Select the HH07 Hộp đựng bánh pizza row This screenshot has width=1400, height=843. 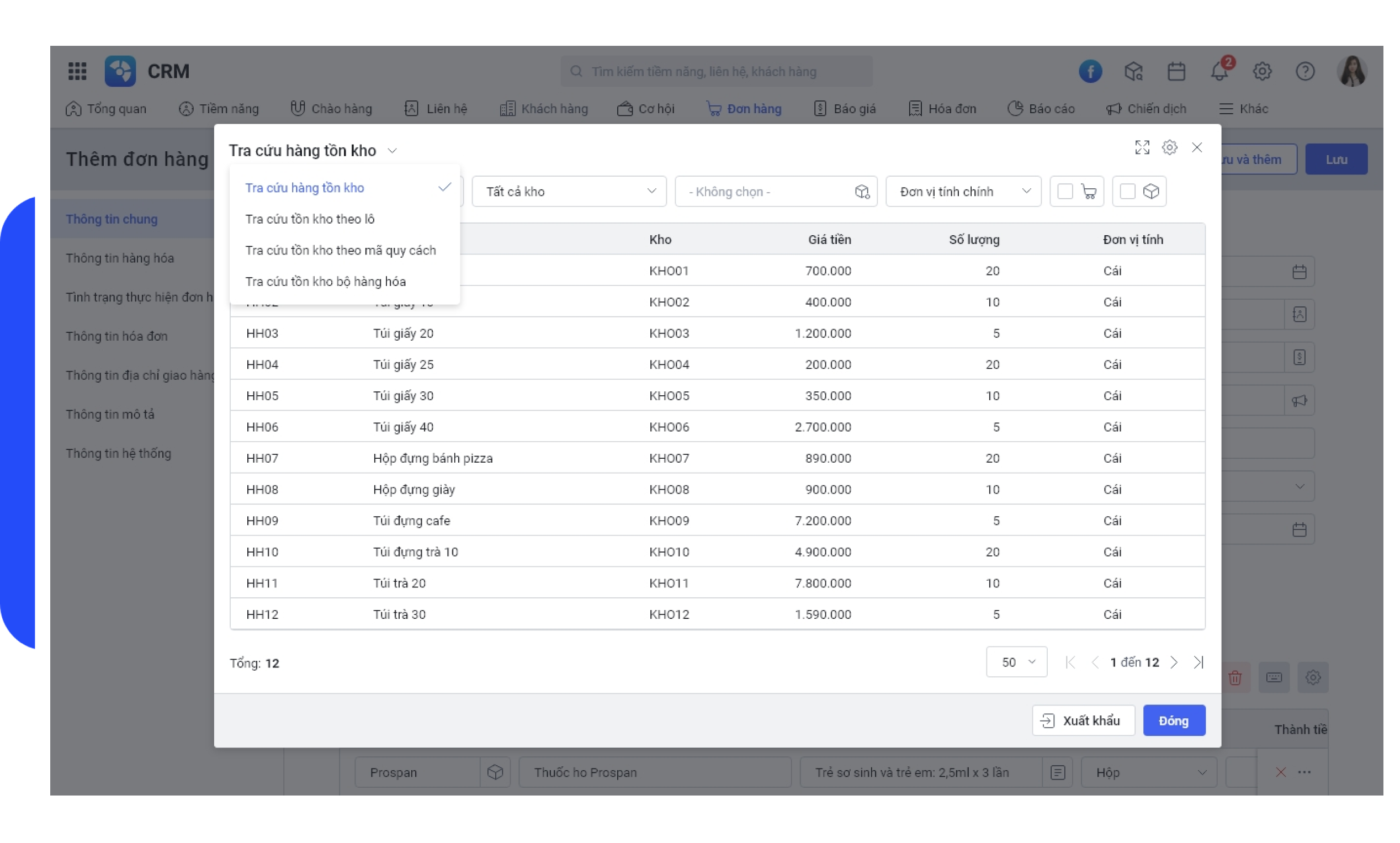[717, 458]
